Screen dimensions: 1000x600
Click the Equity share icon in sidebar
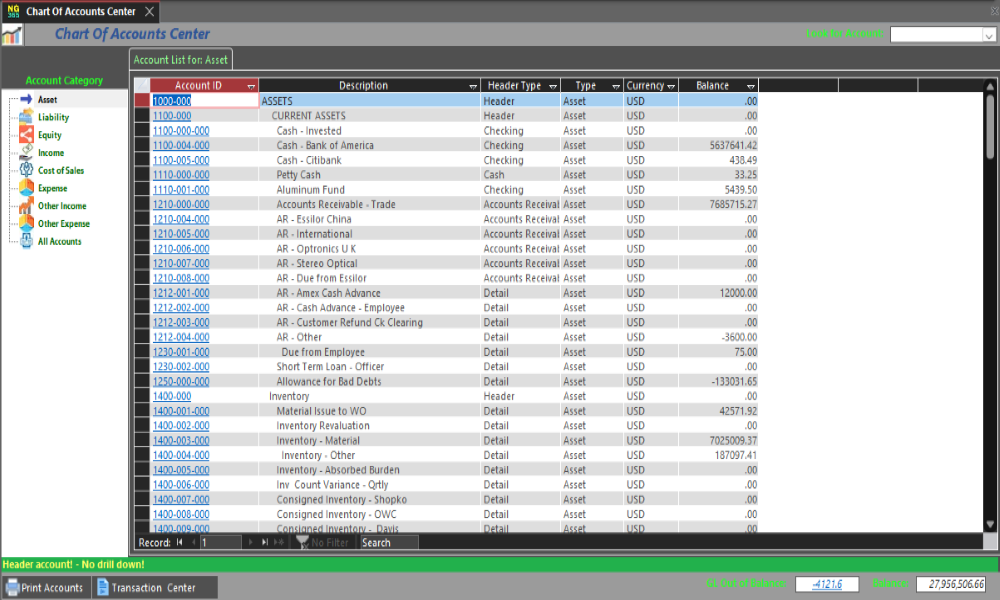click(26, 135)
